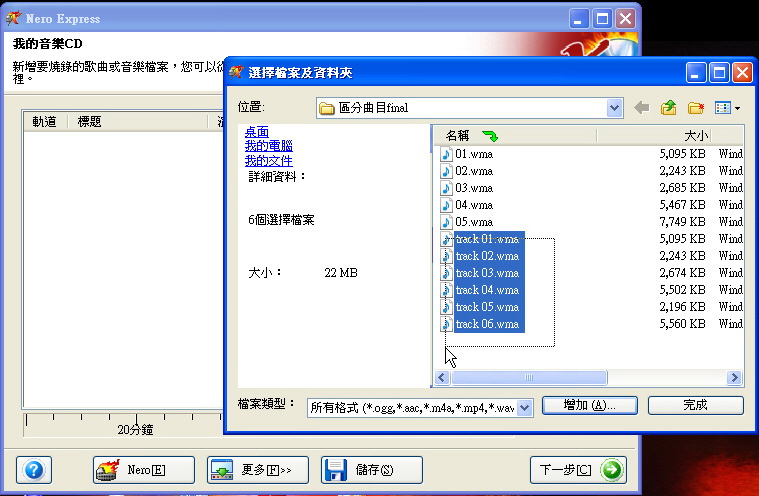Viewport: 759px width, 496px height.
Task: Go up one folder level
Action: pos(669,108)
